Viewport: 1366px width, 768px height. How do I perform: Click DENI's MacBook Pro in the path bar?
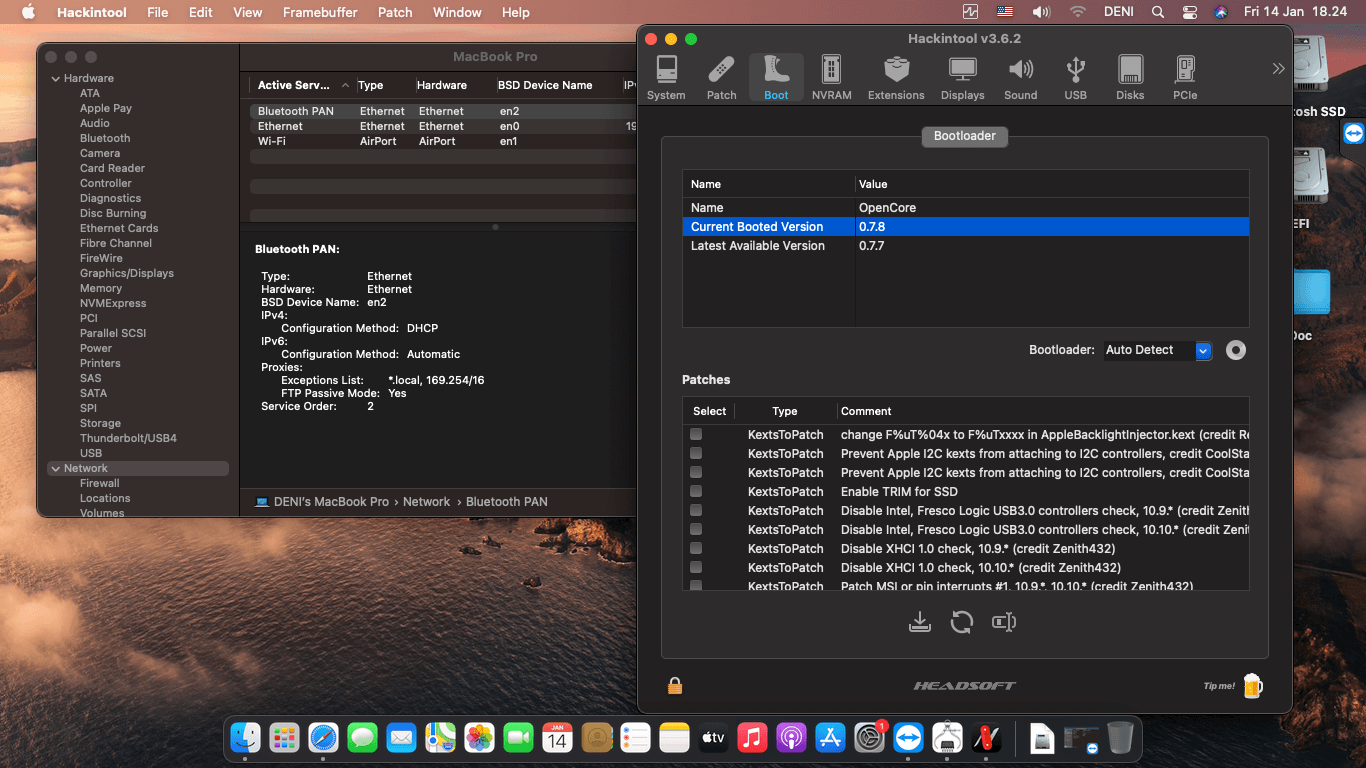point(331,502)
